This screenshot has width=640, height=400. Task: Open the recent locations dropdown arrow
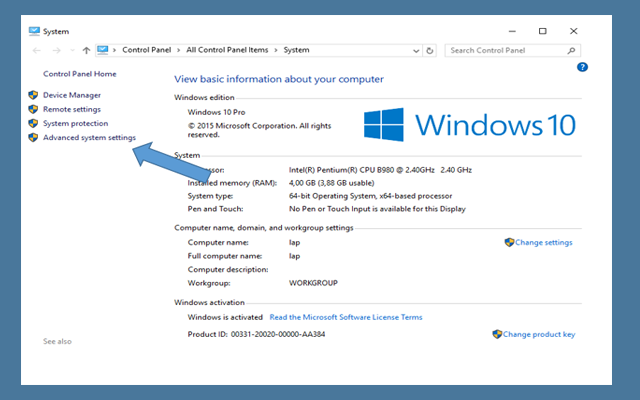[71, 50]
